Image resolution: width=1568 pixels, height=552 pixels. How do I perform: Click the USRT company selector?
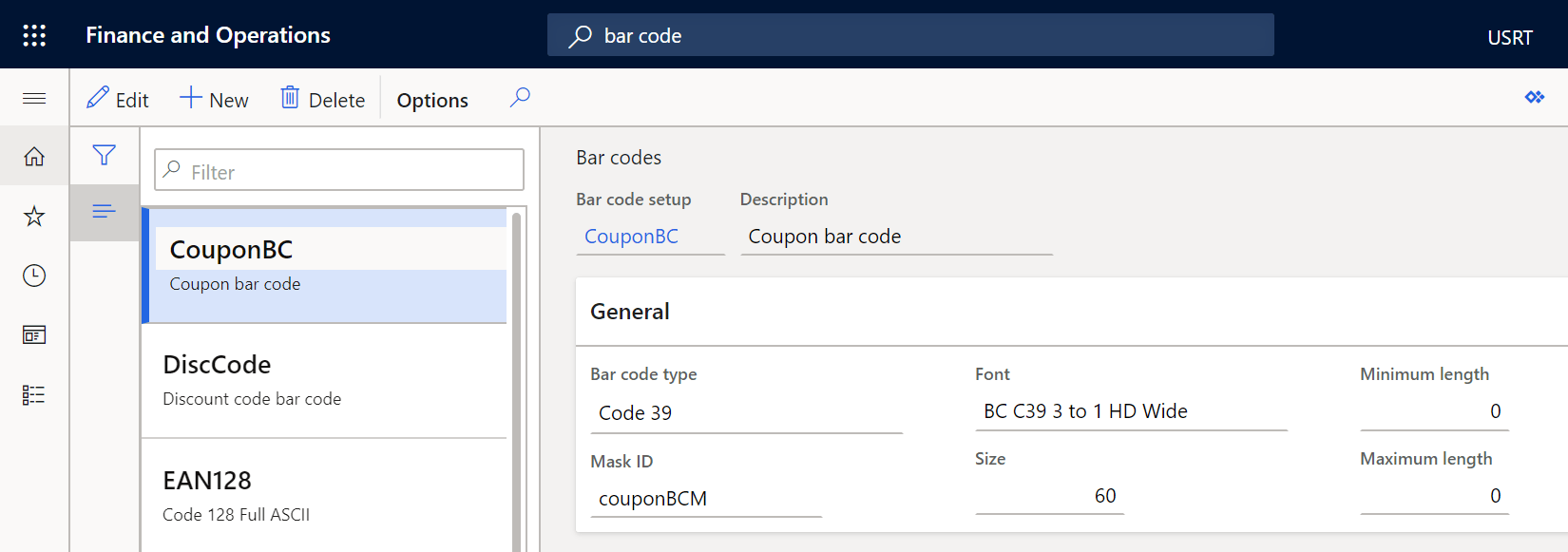pyautogui.click(x=1509, y=37)
